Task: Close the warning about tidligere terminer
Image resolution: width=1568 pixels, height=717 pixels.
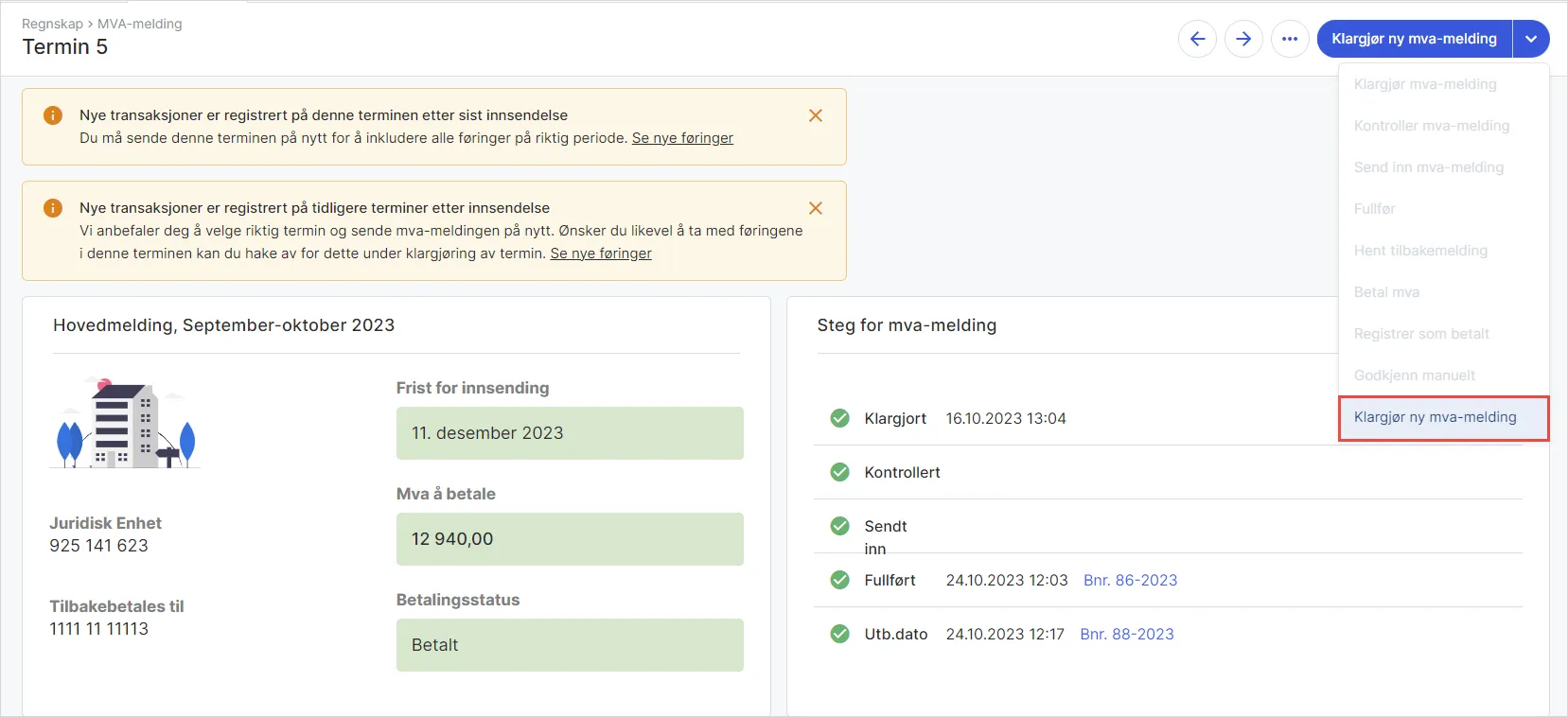Action: pos(816,208)
